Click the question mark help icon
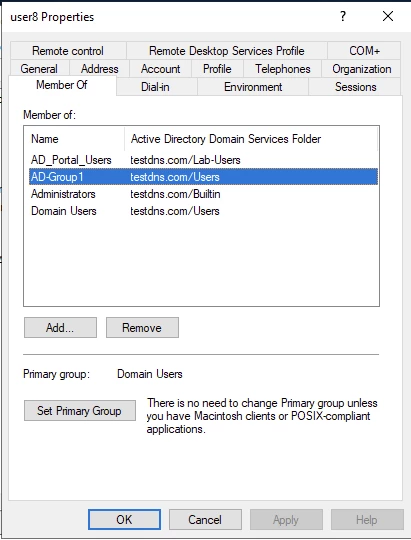This screenshot has height=540, width=411. (342, 16)
